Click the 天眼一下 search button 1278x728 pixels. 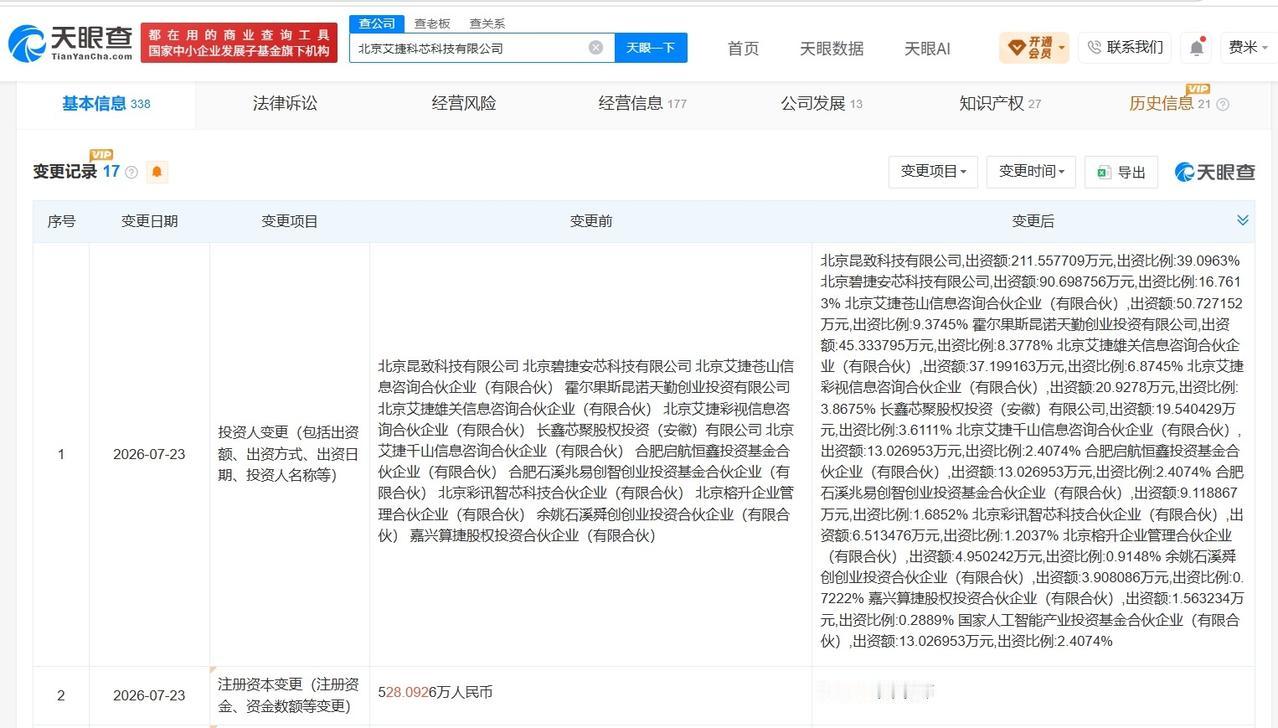[651, 47]
